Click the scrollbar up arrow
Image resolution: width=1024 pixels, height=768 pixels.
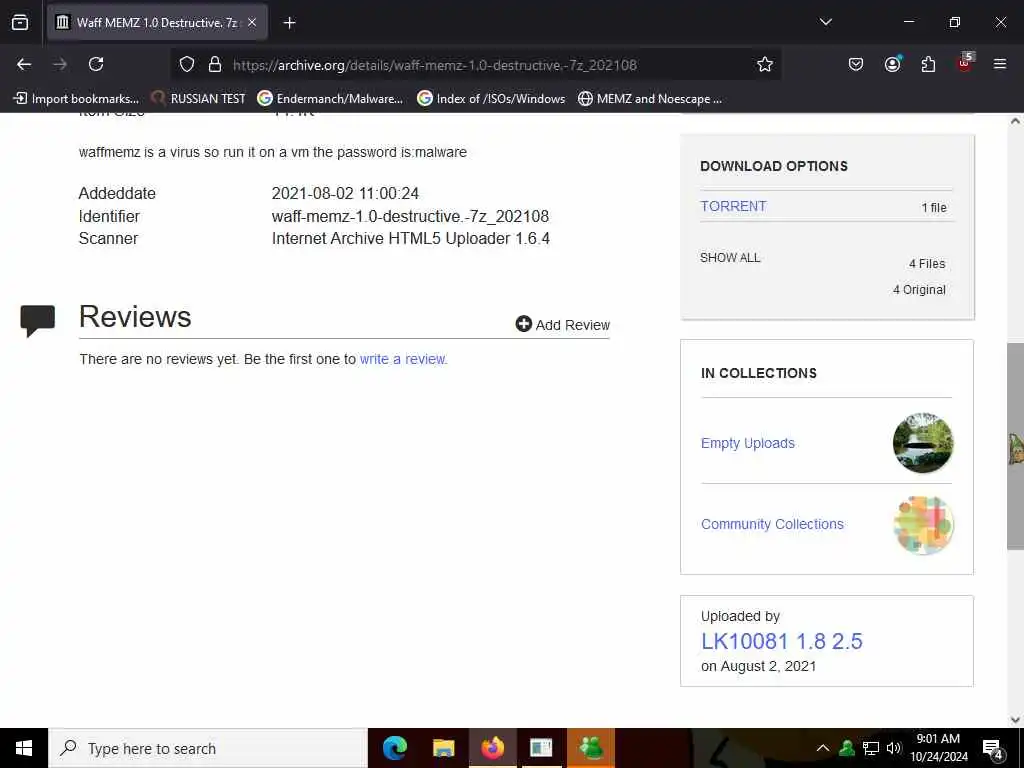coord(1016,121)
